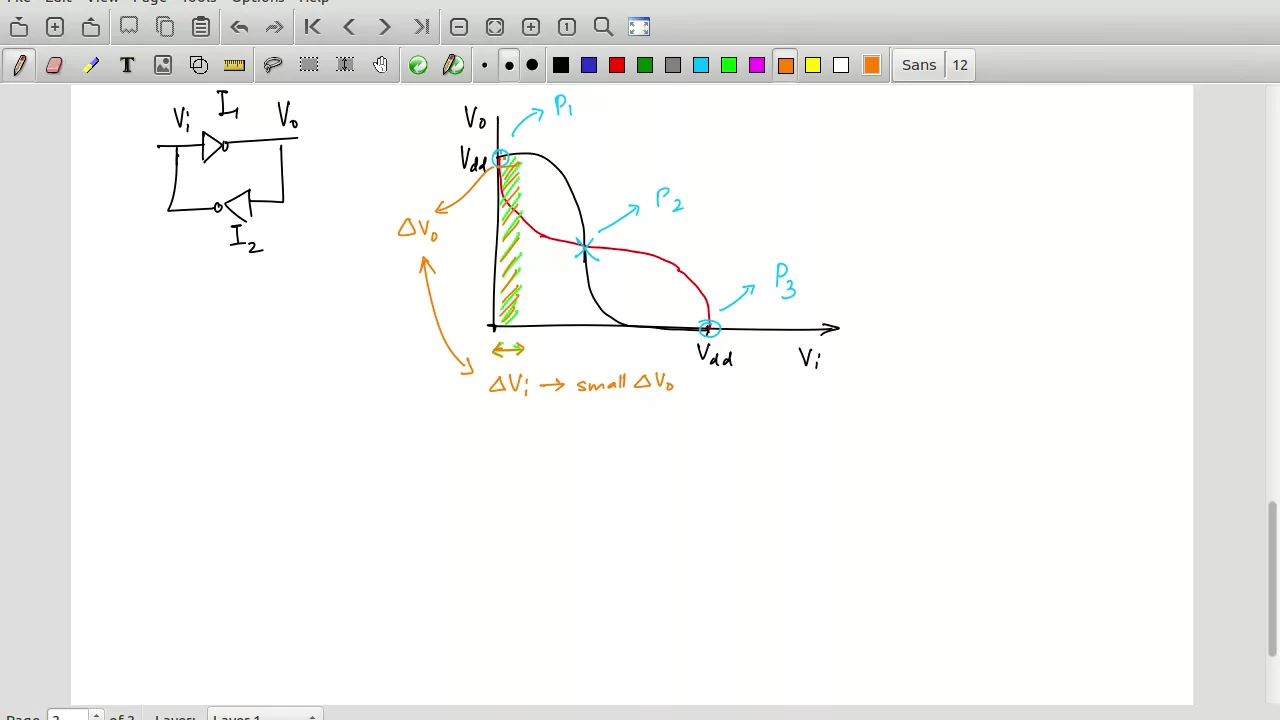Go to the next page
This screenshot has height=720, width=1280.
point(385,27)
